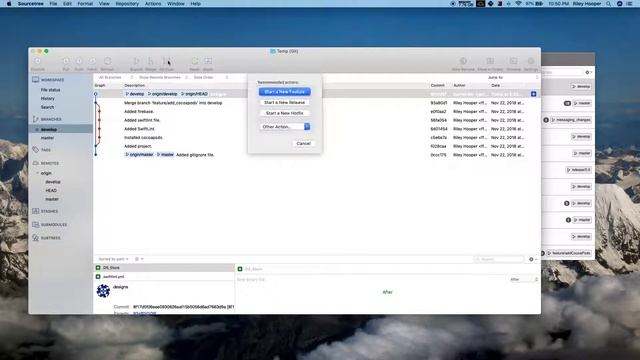The height and width of the screenshot is (360, 640).
Task: Select History in sidebar
Action: point(47,98)
